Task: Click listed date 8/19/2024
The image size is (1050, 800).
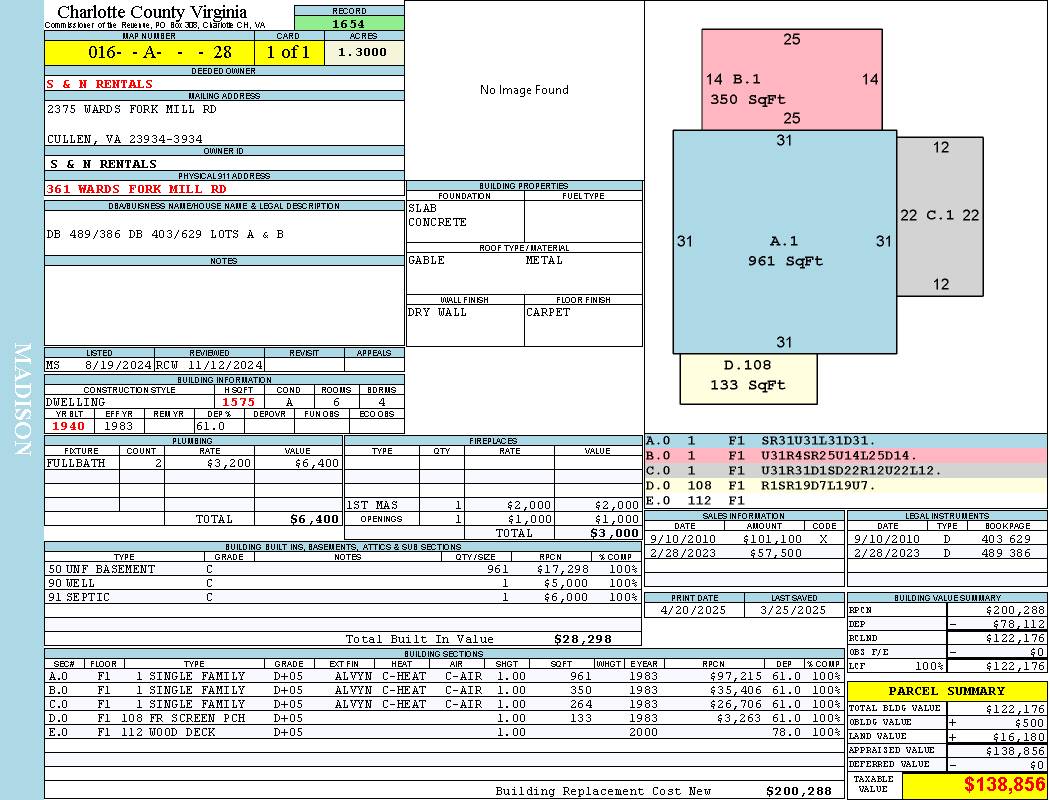Action: coord(118,366)
